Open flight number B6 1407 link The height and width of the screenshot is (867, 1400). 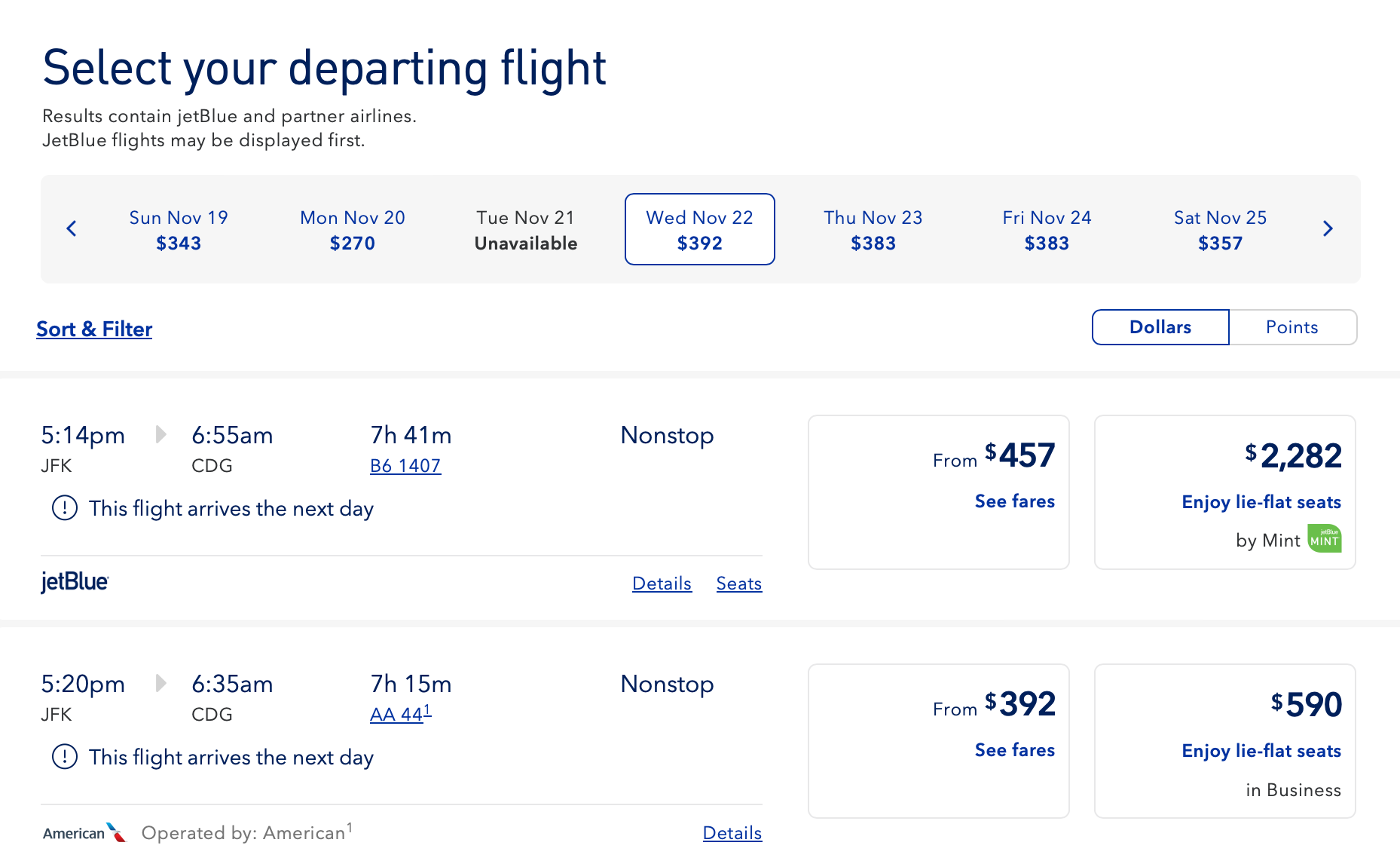tap(405, 466)
